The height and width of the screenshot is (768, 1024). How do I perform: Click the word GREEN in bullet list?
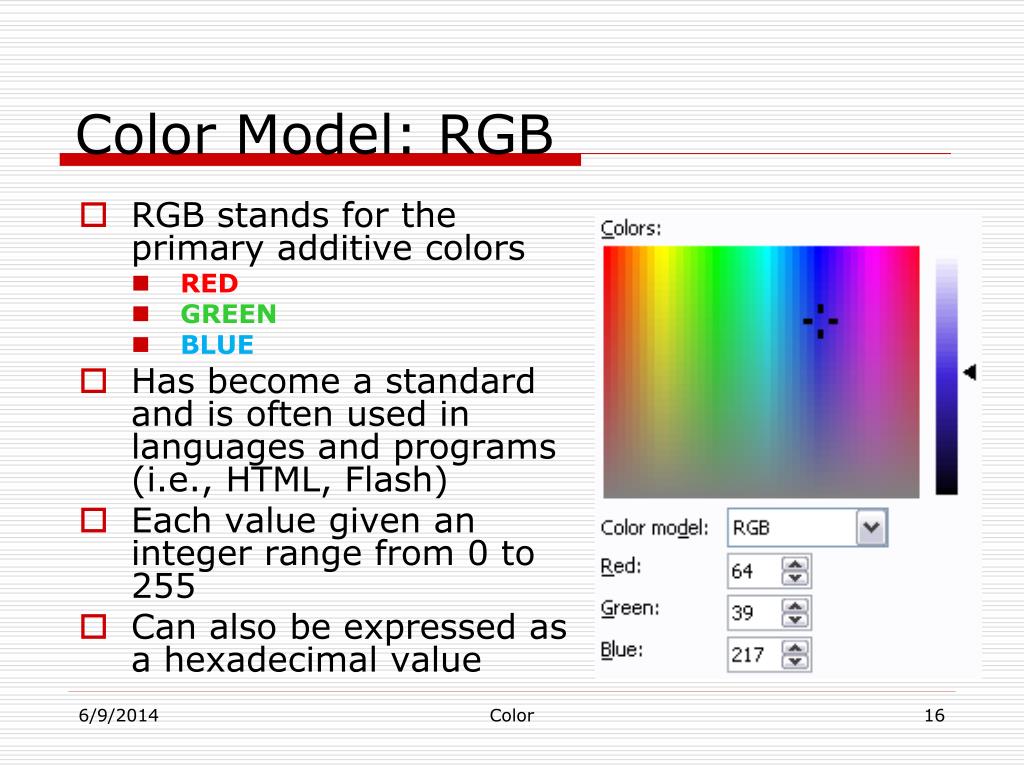pyautogui.click(x=229, y=314)
